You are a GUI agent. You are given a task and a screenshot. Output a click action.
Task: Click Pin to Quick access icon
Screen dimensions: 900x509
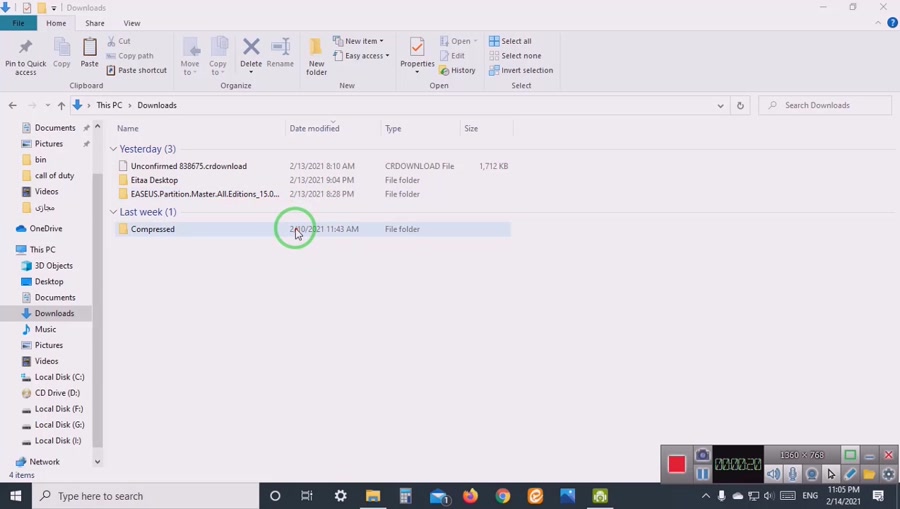click(x=25, y=56)
